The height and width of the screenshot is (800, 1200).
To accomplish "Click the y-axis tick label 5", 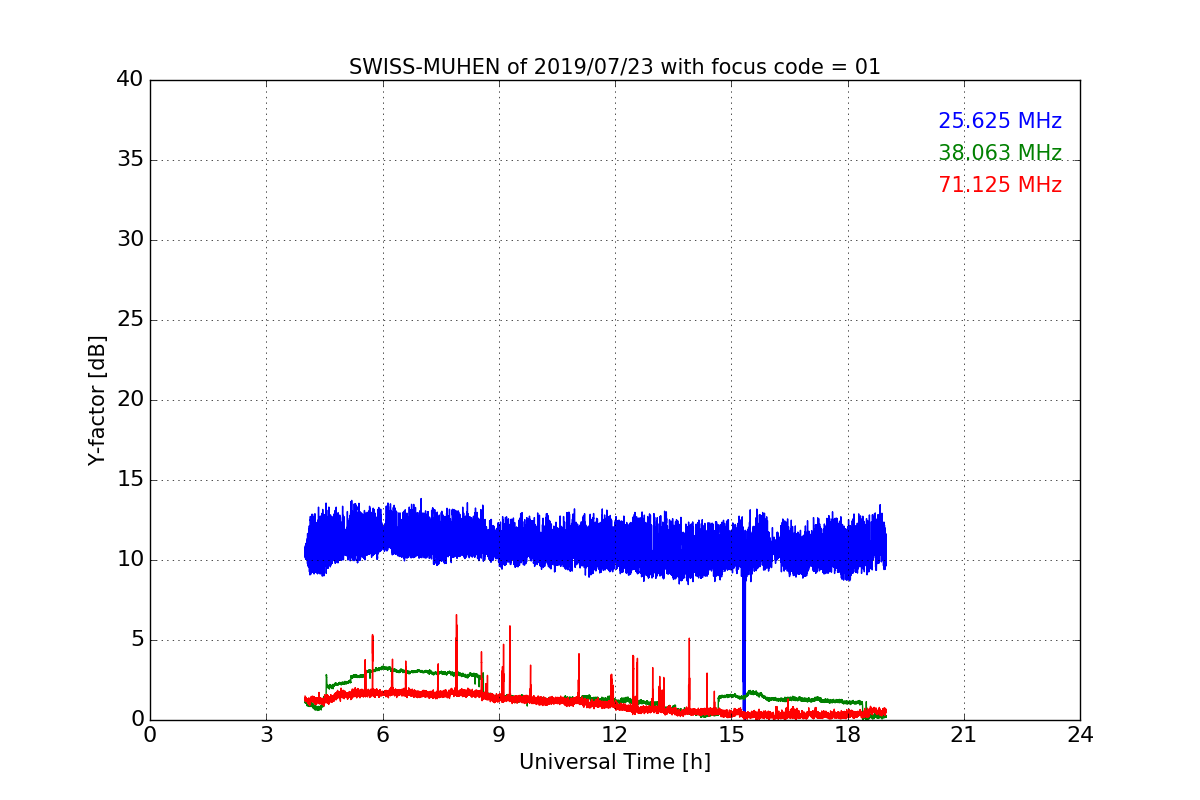I will coord(136,640).
